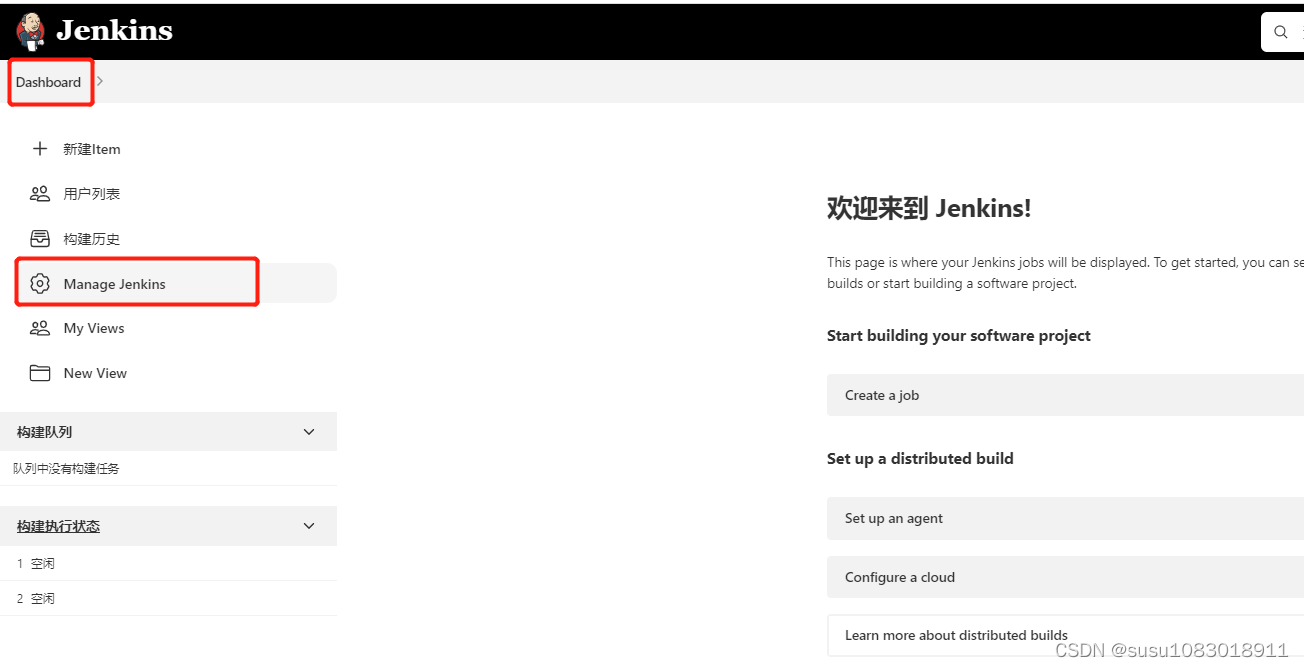1304x667 pixels.
Task: Click the Jenkins butler logo icon
Action: [30, 31]
